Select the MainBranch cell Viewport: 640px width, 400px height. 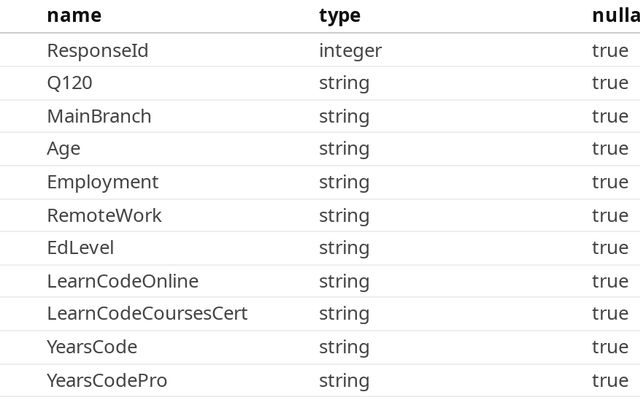[99, 116]
